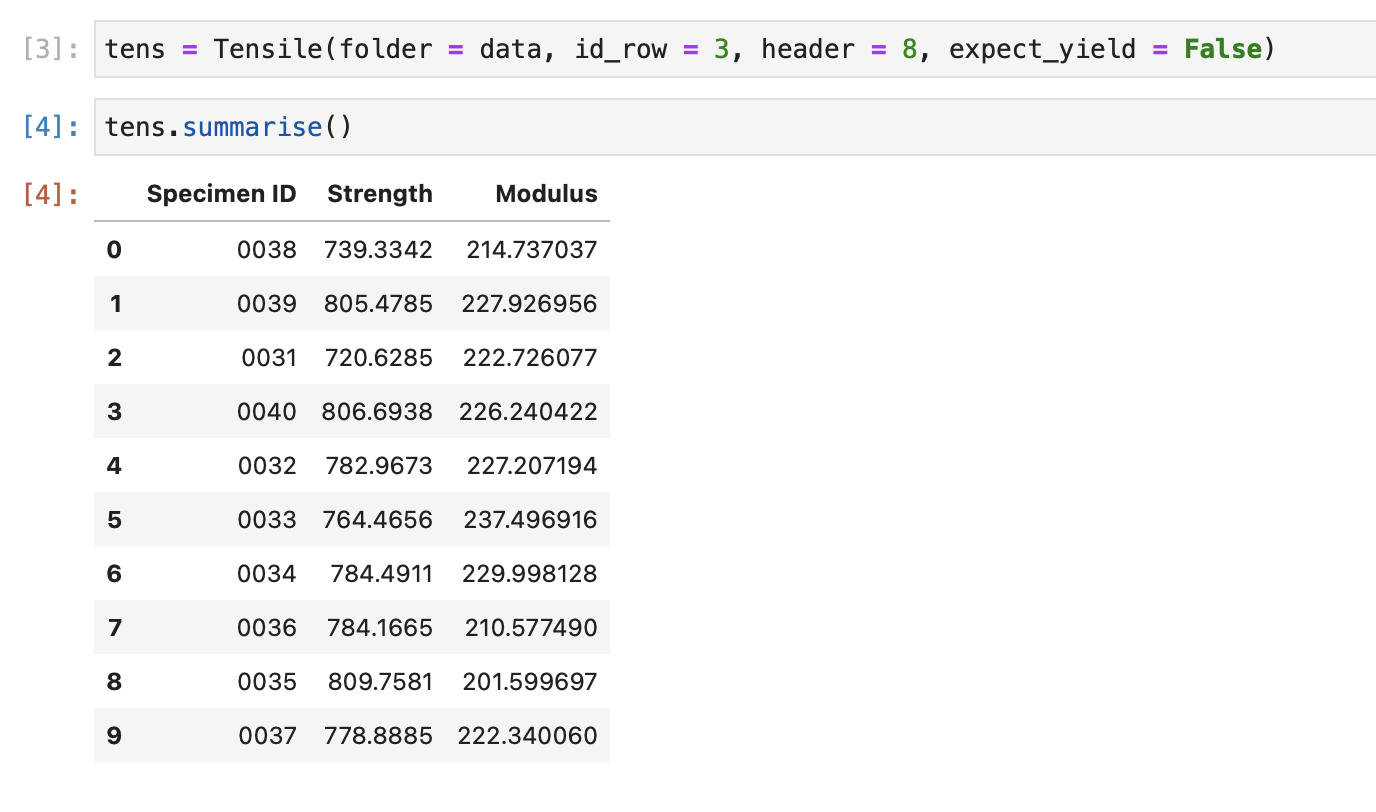Click the Modulus column header
This screenshot has height=812, width=1376.
click(x=546, y=194)
